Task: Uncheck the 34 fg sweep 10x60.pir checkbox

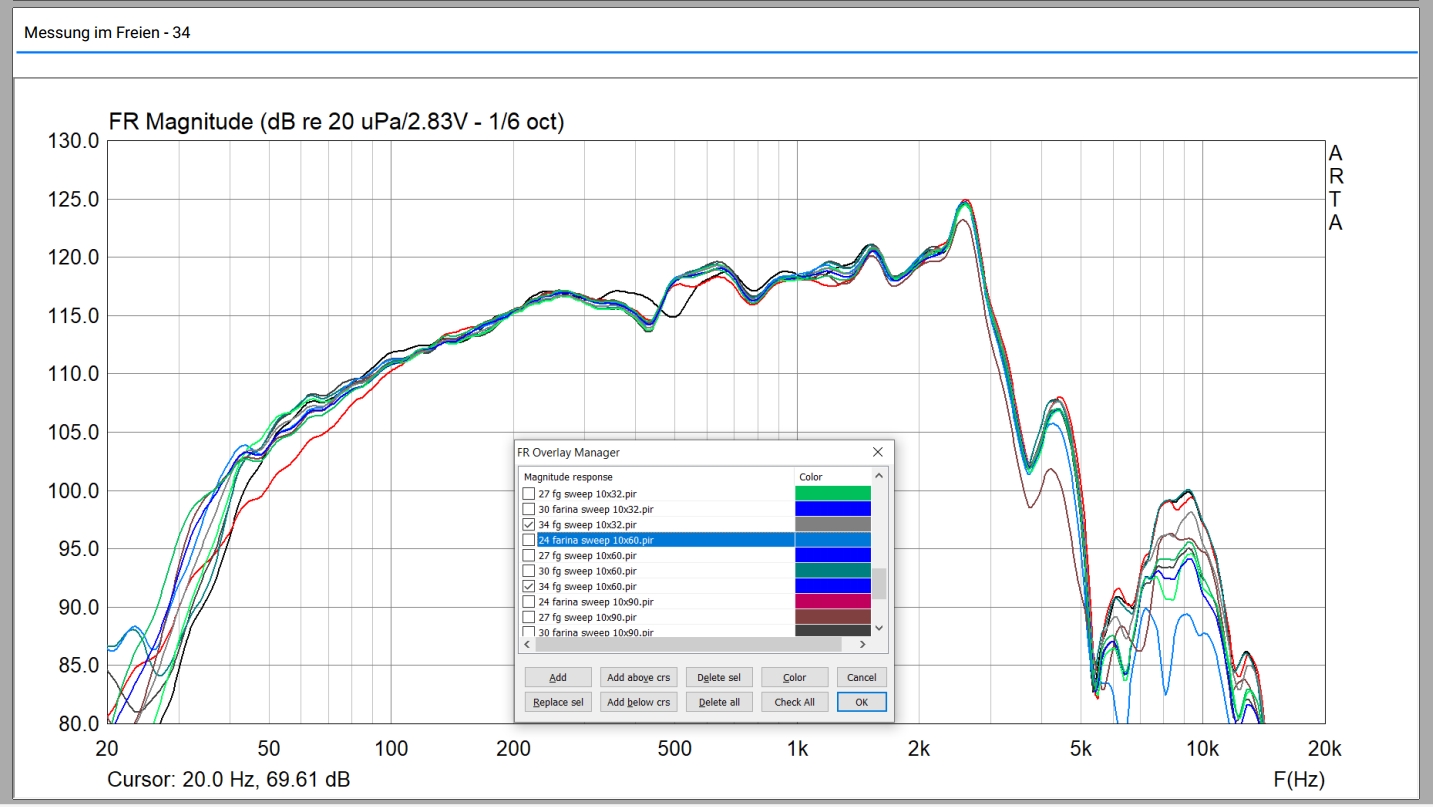Action: coord(528,586)
